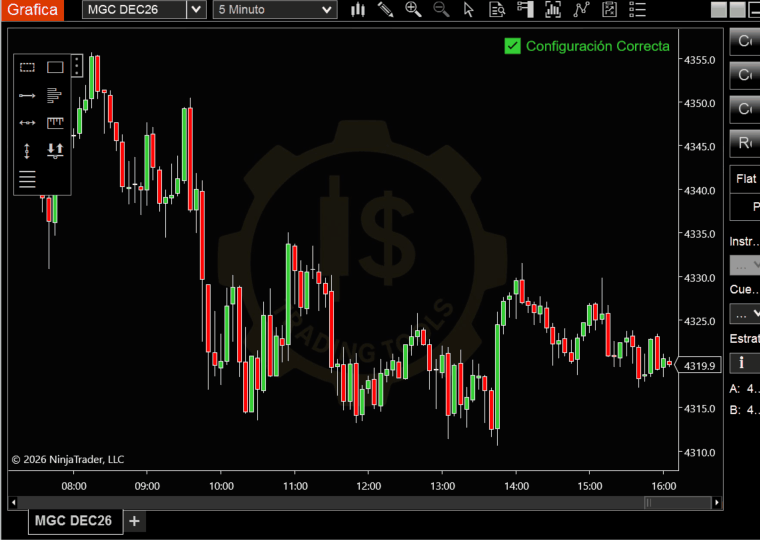
Task: Click the MGC DEC26 instrument field
Action: [x=134, y=10]
